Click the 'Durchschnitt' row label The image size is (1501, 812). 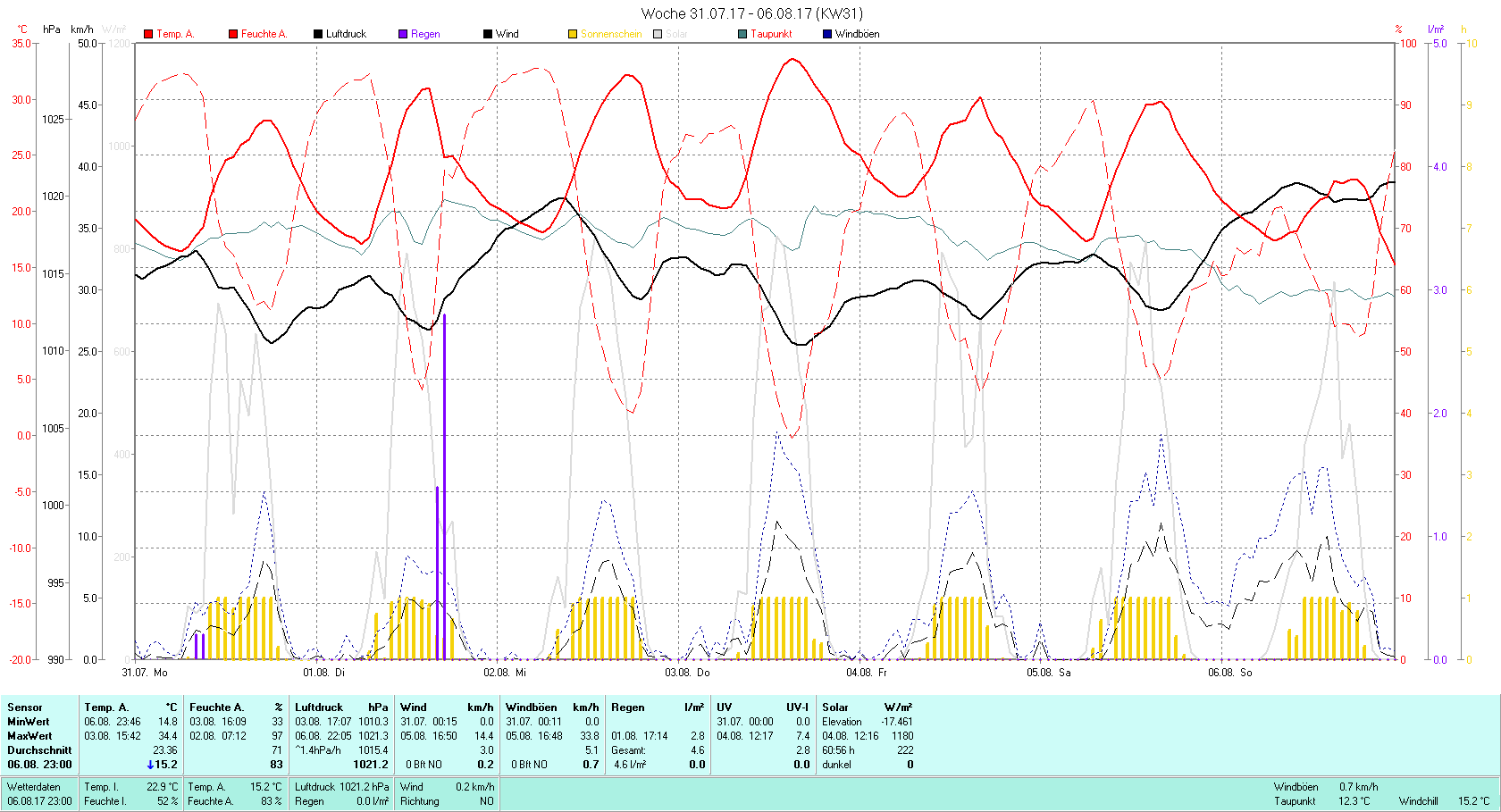(39, 750)
